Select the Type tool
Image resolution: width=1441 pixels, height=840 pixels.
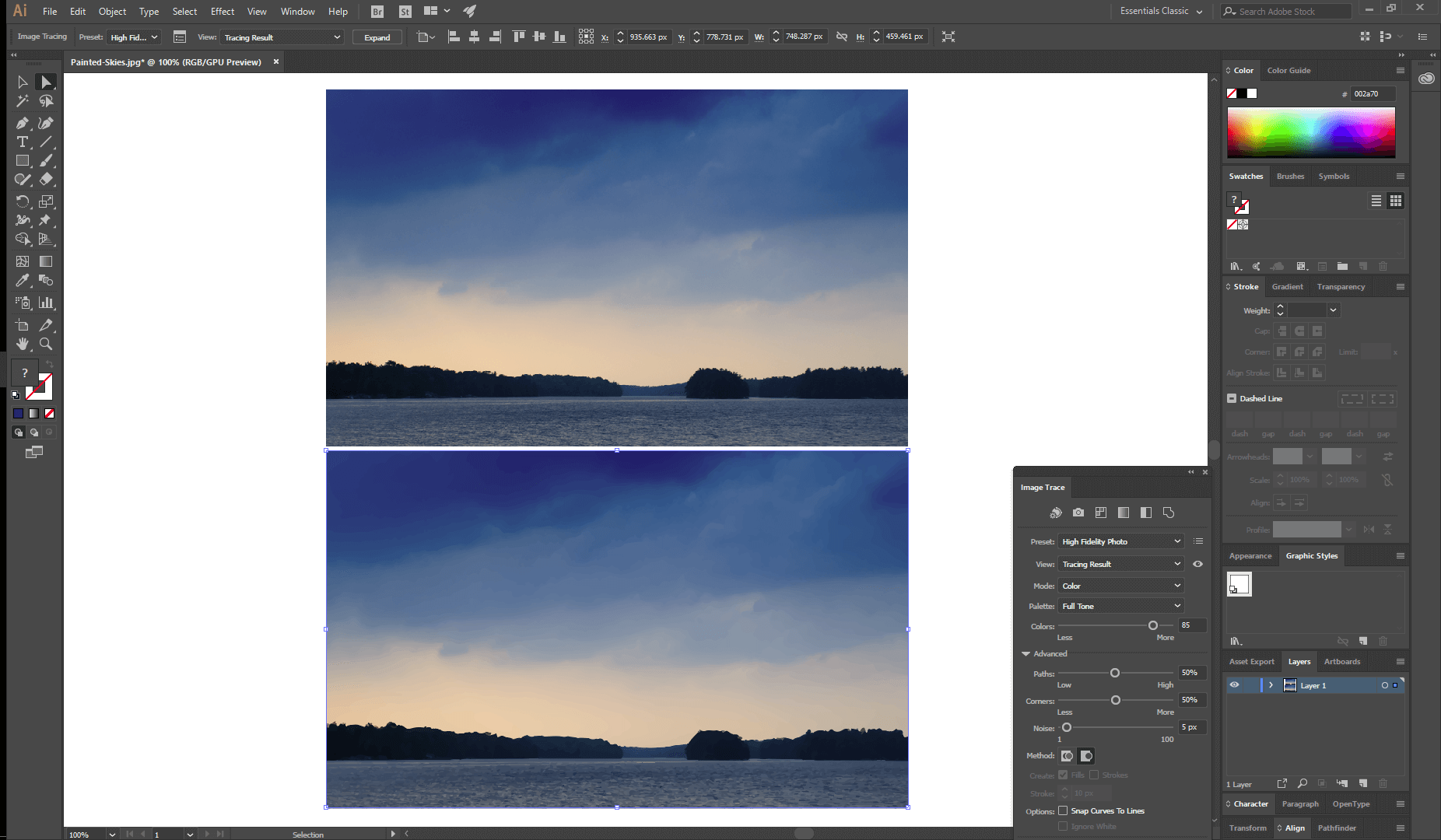pyautogui.click(x=22, y=142)
